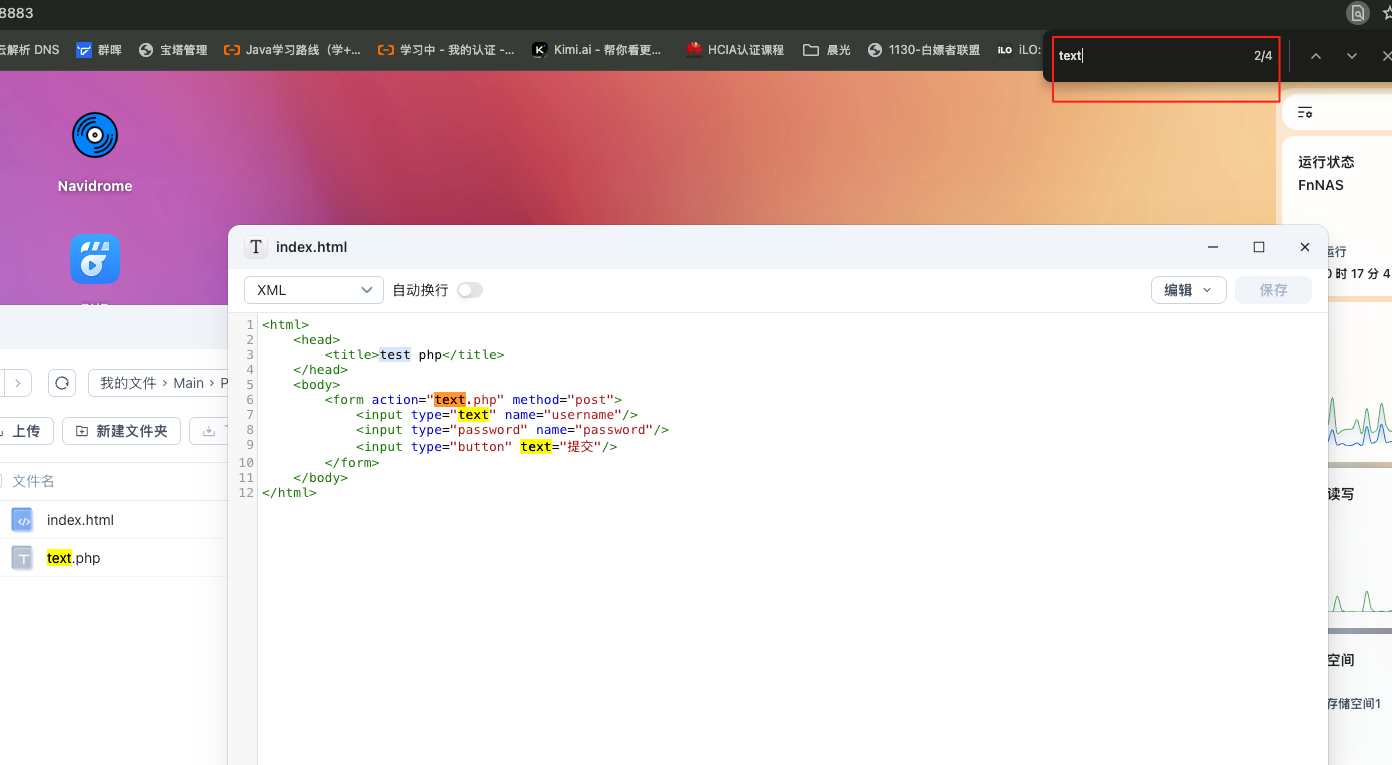Image resolution: width=1392 pixels, height=765 pixels.
Task: Open the HCIA认证课程 bookmark
Action: point(735,50)
